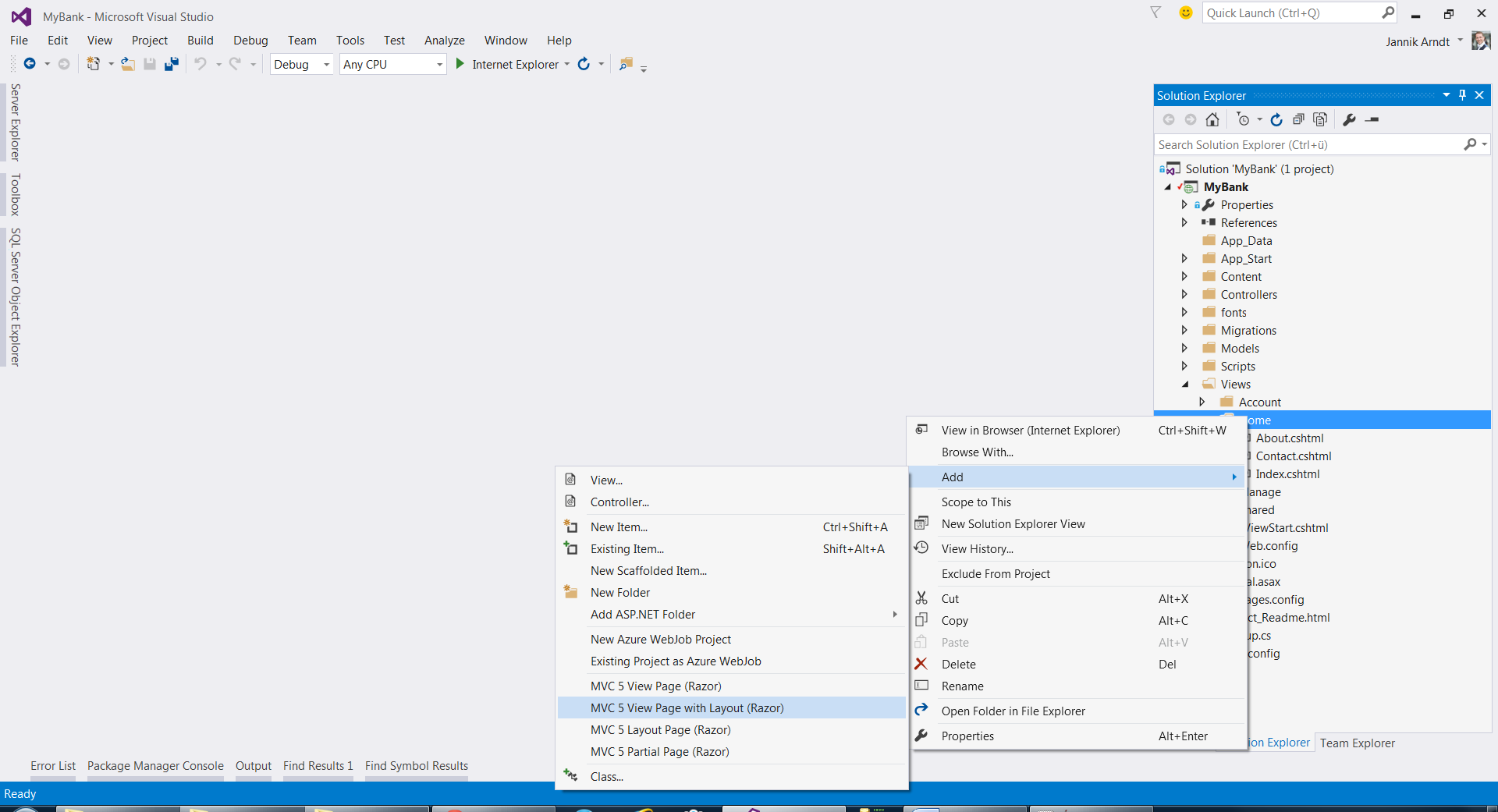Viewport: 1498px width, 812px height.
Task: Expand the Models folder node
Action: pyautogui.click(x=1184, y=348)
